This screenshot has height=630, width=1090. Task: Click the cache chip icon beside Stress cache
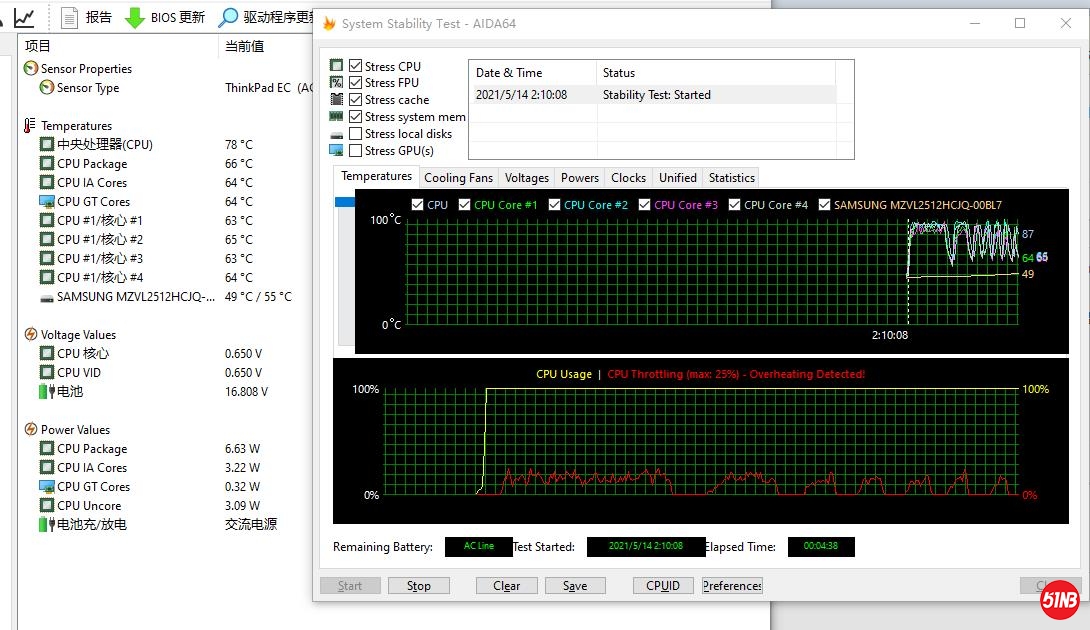tap(336, 99)
